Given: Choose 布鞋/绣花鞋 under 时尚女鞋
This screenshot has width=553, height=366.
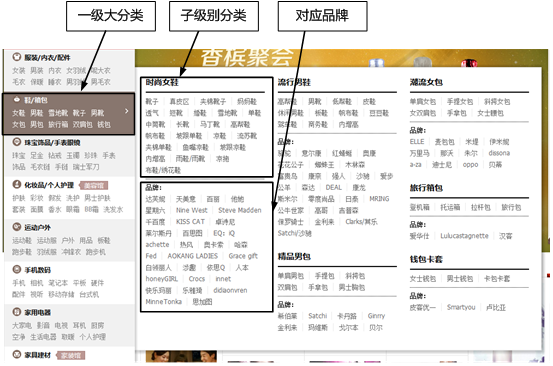Looking at the screenshot, I should (163, 170).
